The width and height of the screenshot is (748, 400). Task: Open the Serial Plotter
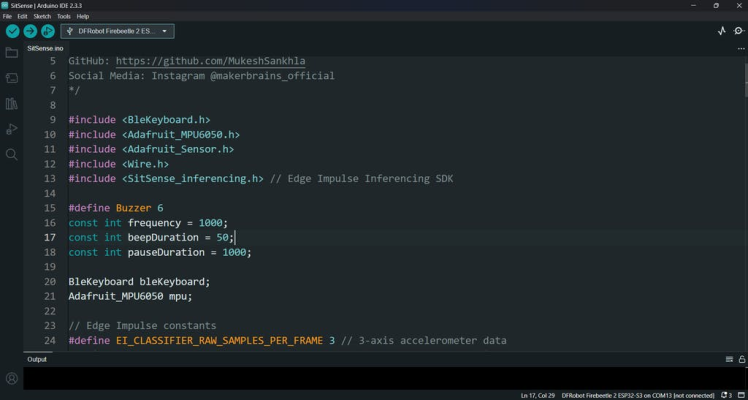[722, 31]
